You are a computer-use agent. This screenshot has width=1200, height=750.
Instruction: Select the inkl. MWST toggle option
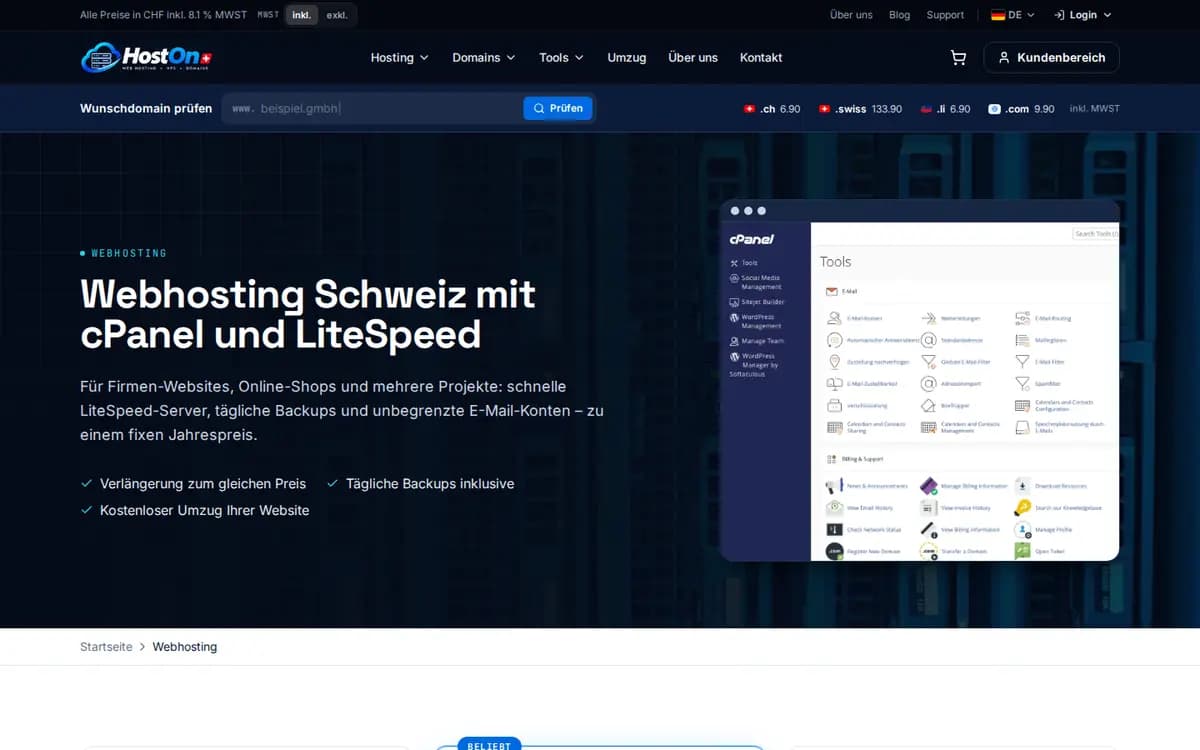[301, 15]
